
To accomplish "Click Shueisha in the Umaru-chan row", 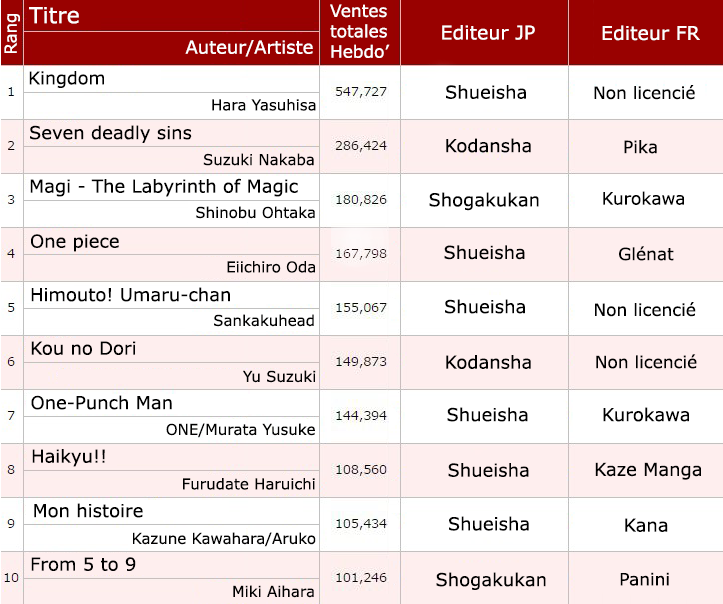I will pos(485,307).
